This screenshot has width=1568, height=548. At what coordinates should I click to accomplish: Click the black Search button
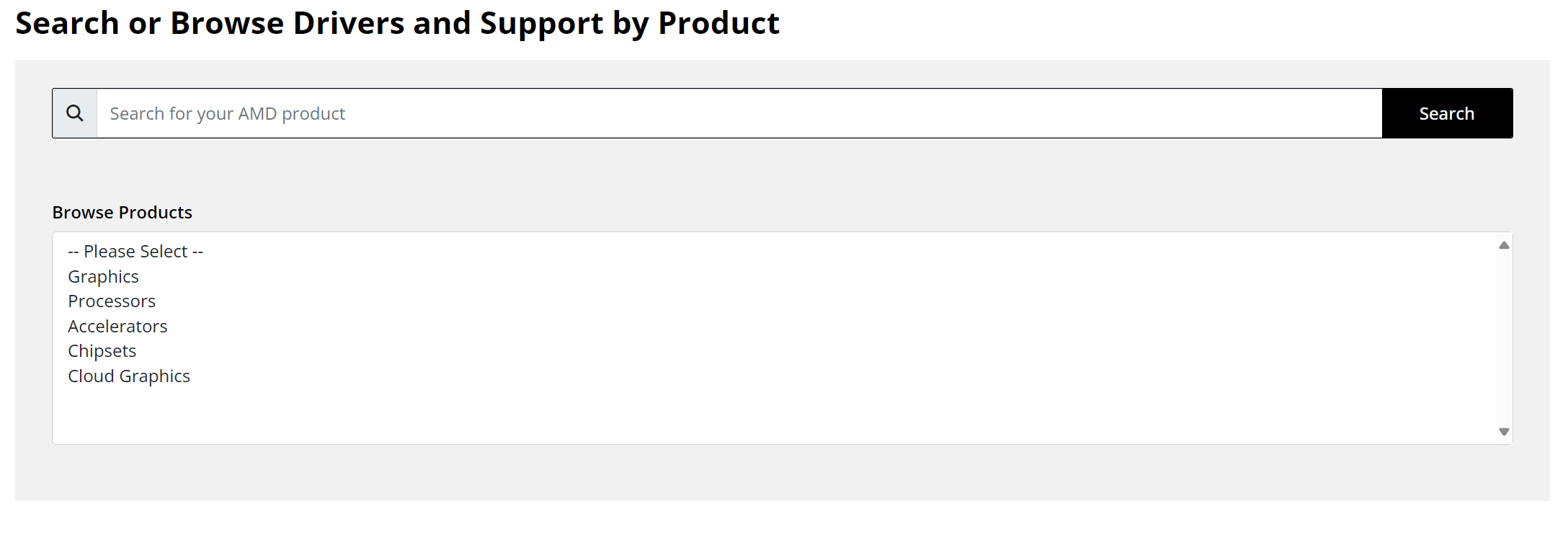coord(1447,113)
